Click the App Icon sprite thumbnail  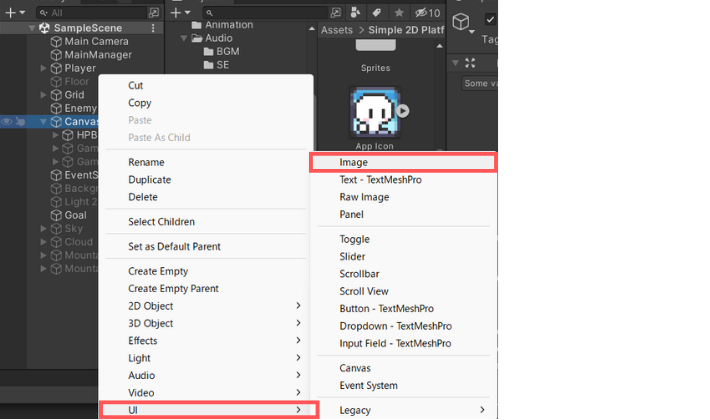coord(375,112)
